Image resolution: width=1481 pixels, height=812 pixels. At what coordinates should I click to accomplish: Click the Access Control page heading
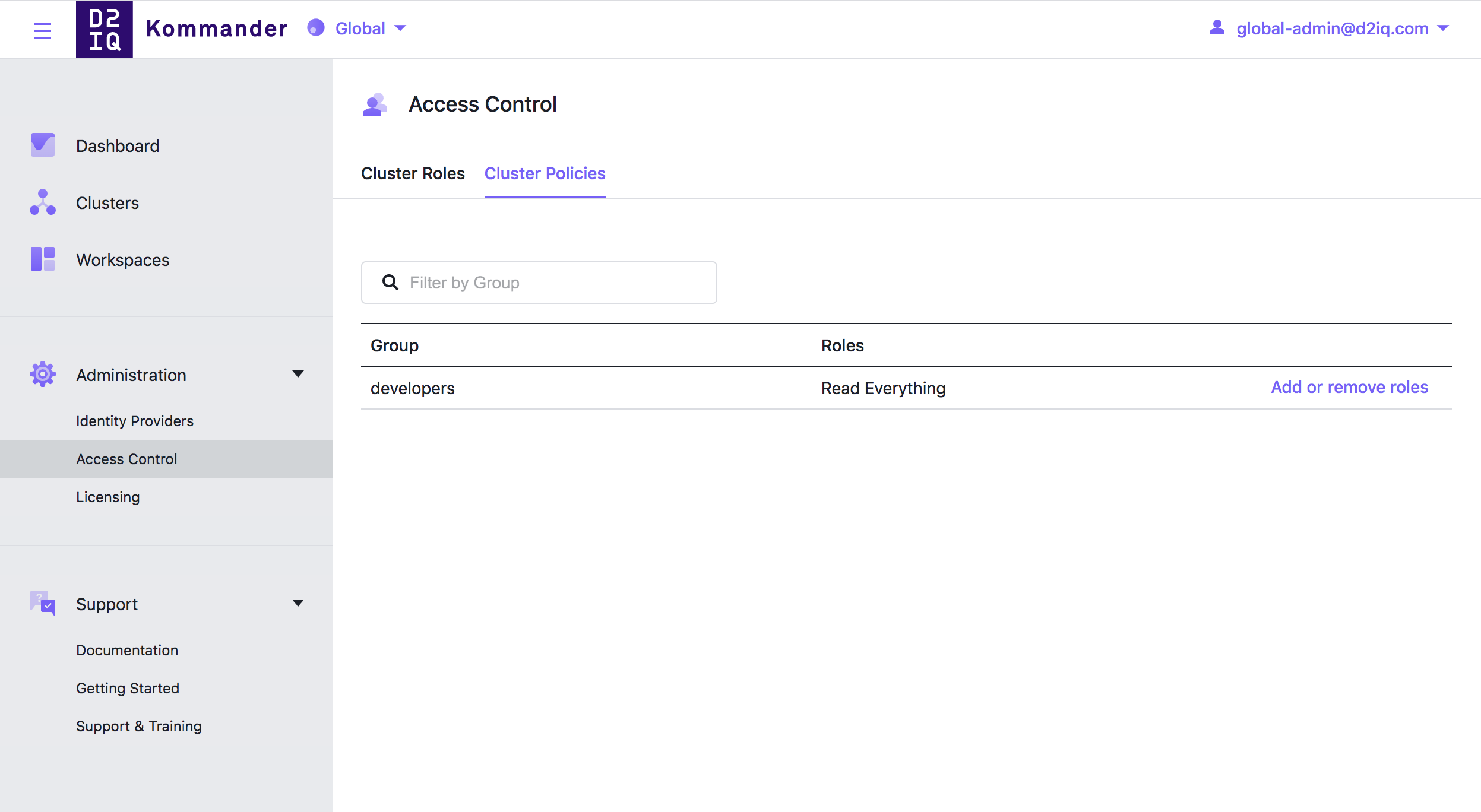pos(483,104)
